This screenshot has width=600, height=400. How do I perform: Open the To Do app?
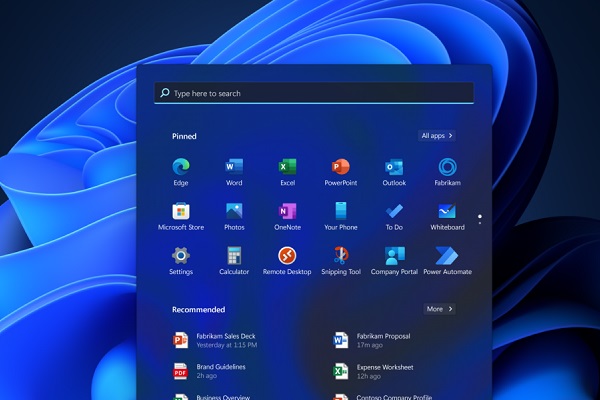(x=394, y=216)
